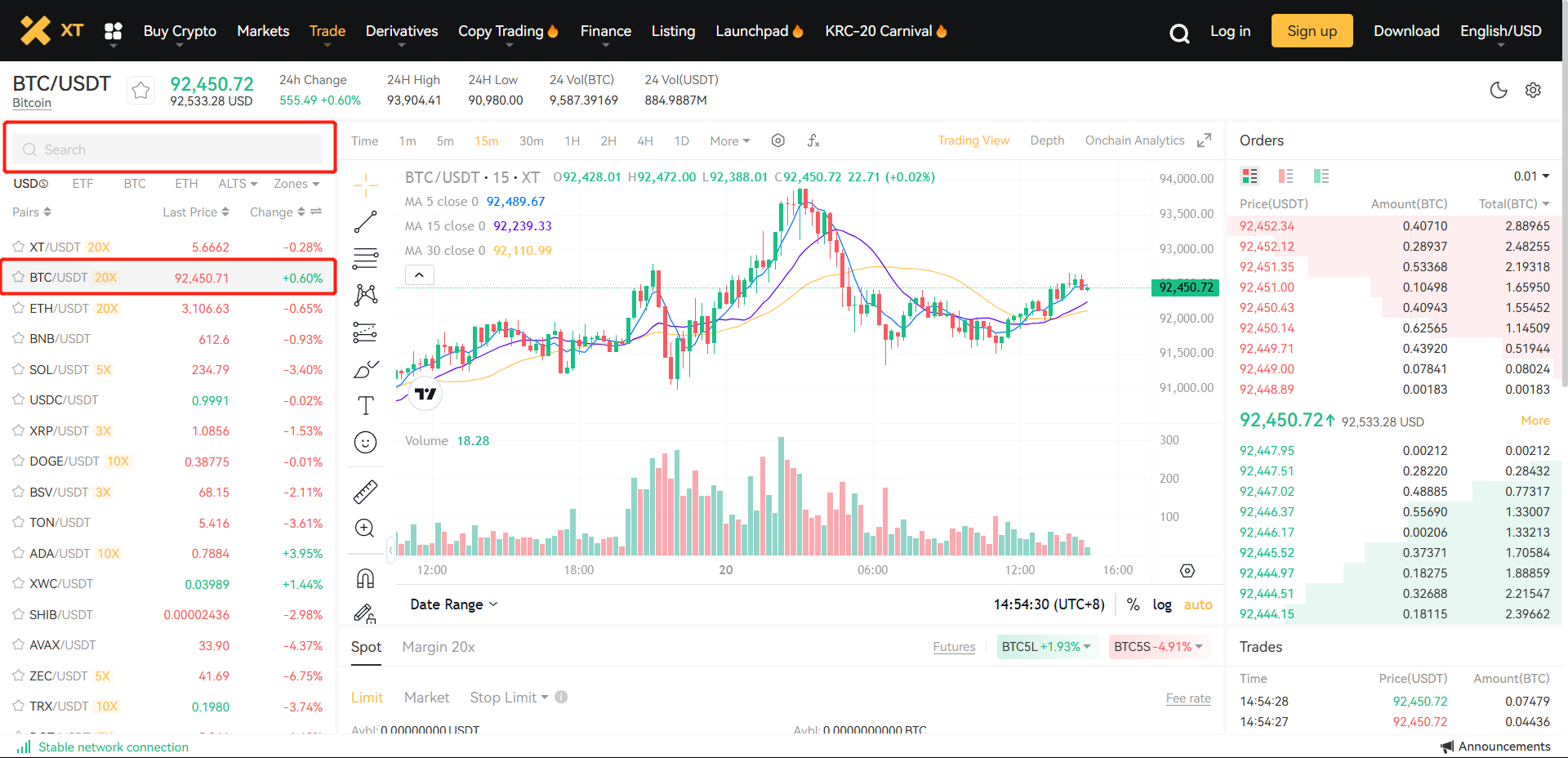Toggle dark mode with moon icon
This screenshot has width=1568, height=758.
coord(1499,90)
